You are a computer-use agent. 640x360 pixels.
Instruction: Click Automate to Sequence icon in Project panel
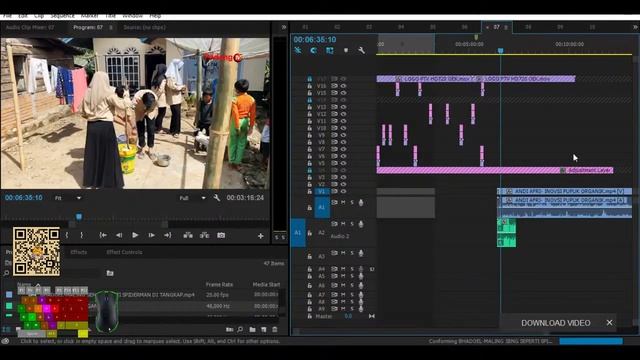coord(229,329)
